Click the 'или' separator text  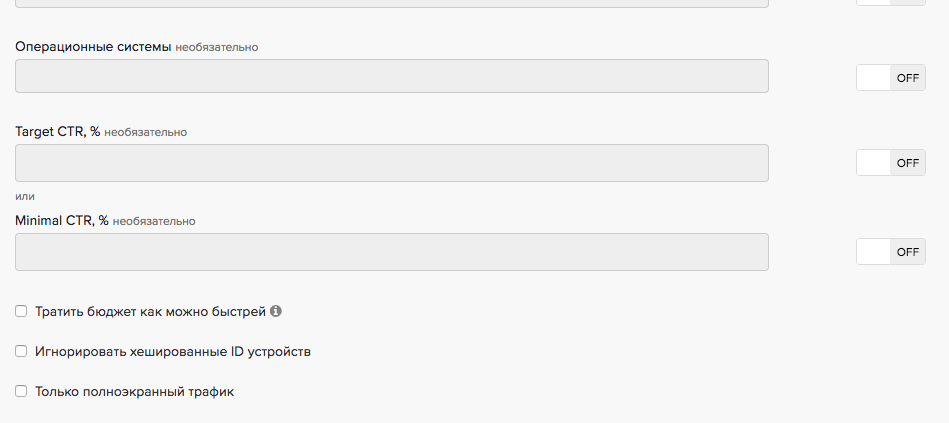25,196
